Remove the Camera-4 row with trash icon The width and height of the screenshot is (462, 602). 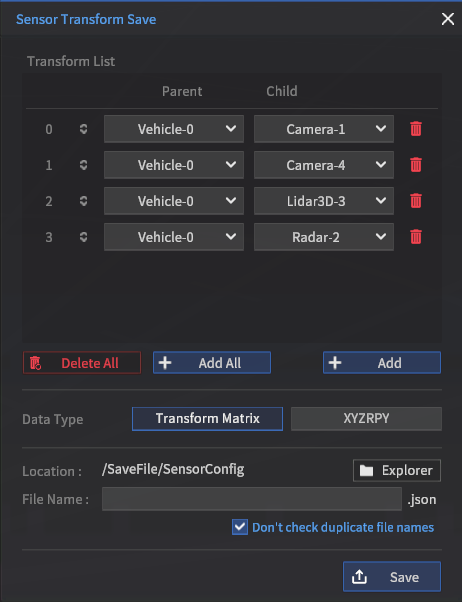coord(416,165)
